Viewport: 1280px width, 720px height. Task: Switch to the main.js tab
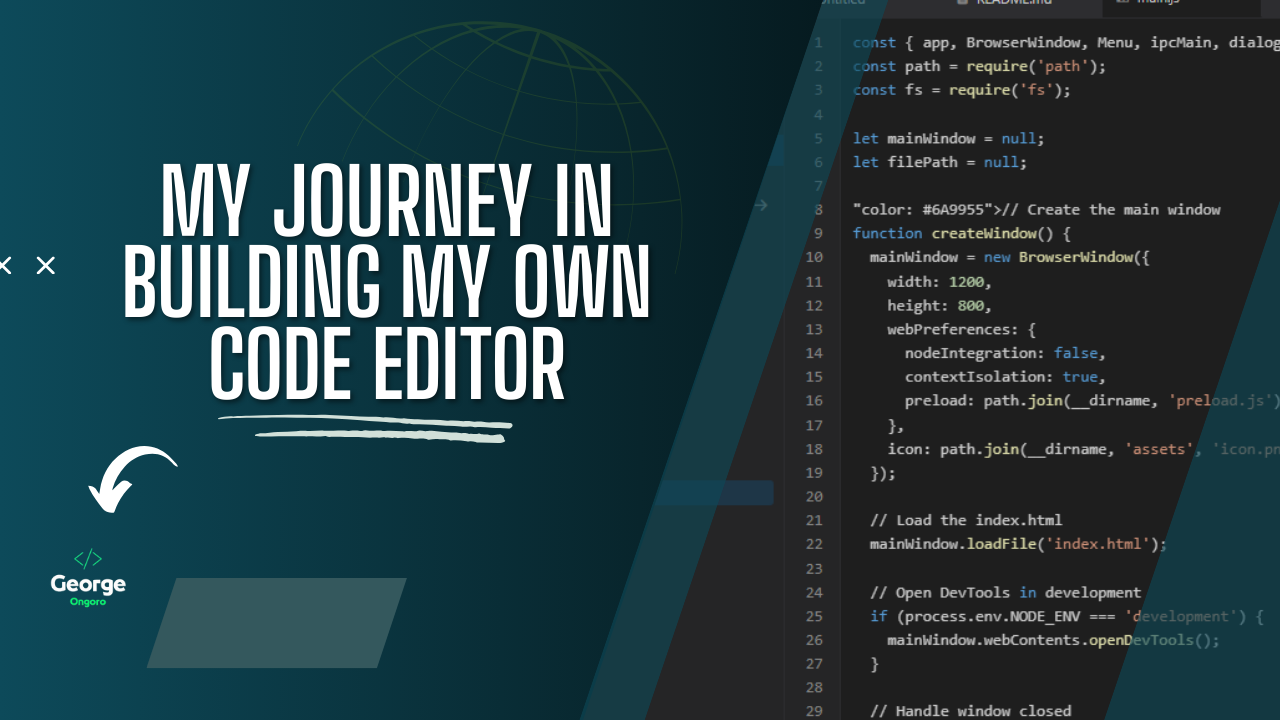(1155, 4)
